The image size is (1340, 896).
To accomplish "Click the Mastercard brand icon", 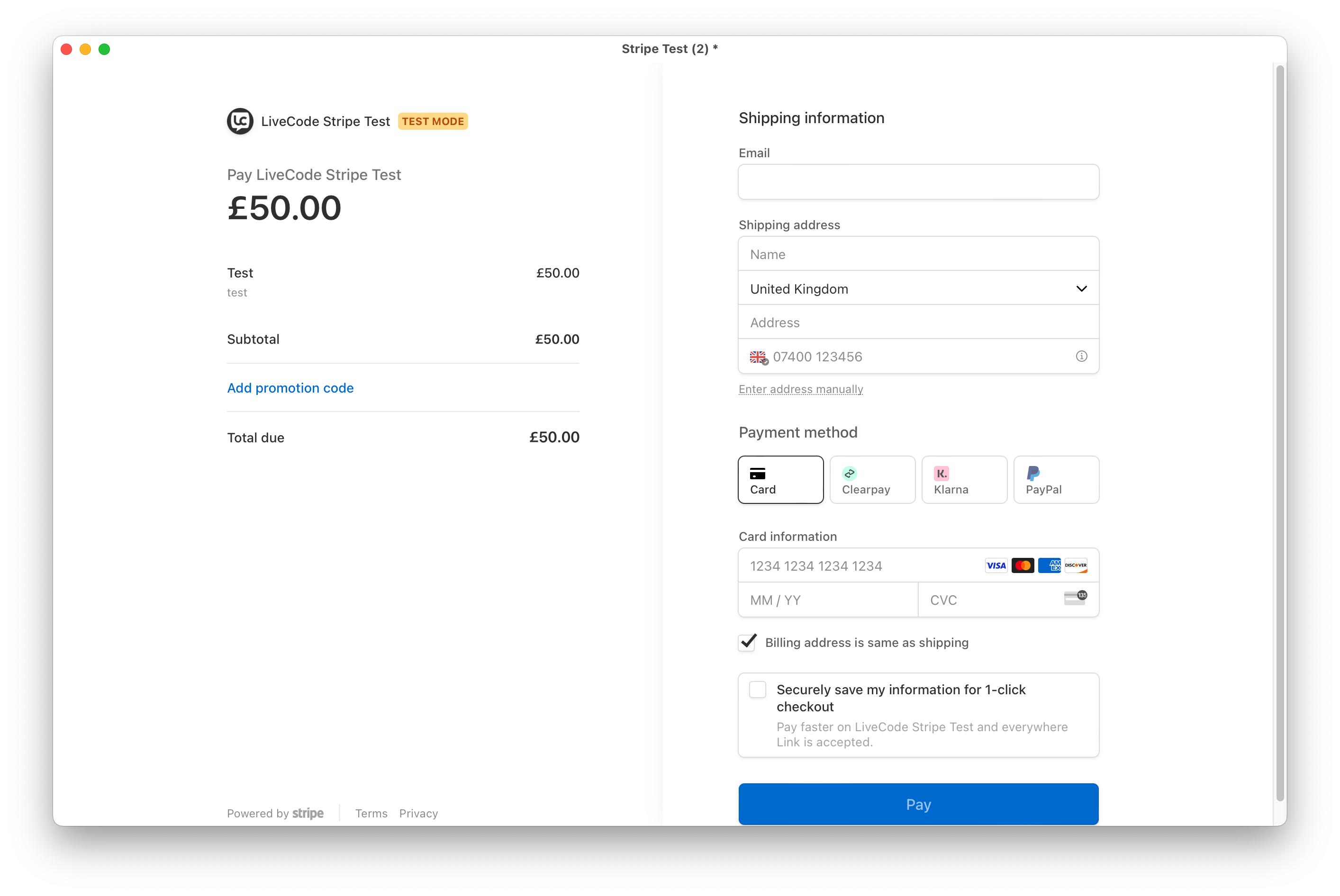I will tap(1023, 566).
